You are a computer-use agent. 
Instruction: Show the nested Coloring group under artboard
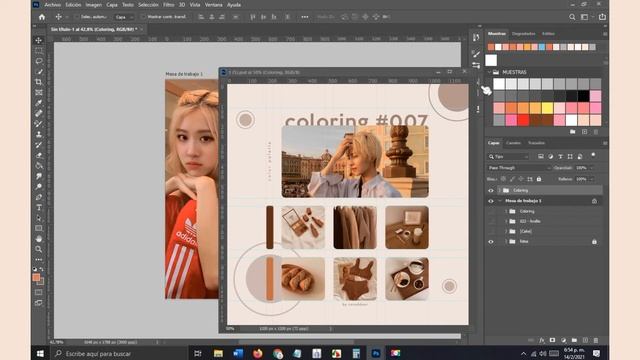(491, 211)
